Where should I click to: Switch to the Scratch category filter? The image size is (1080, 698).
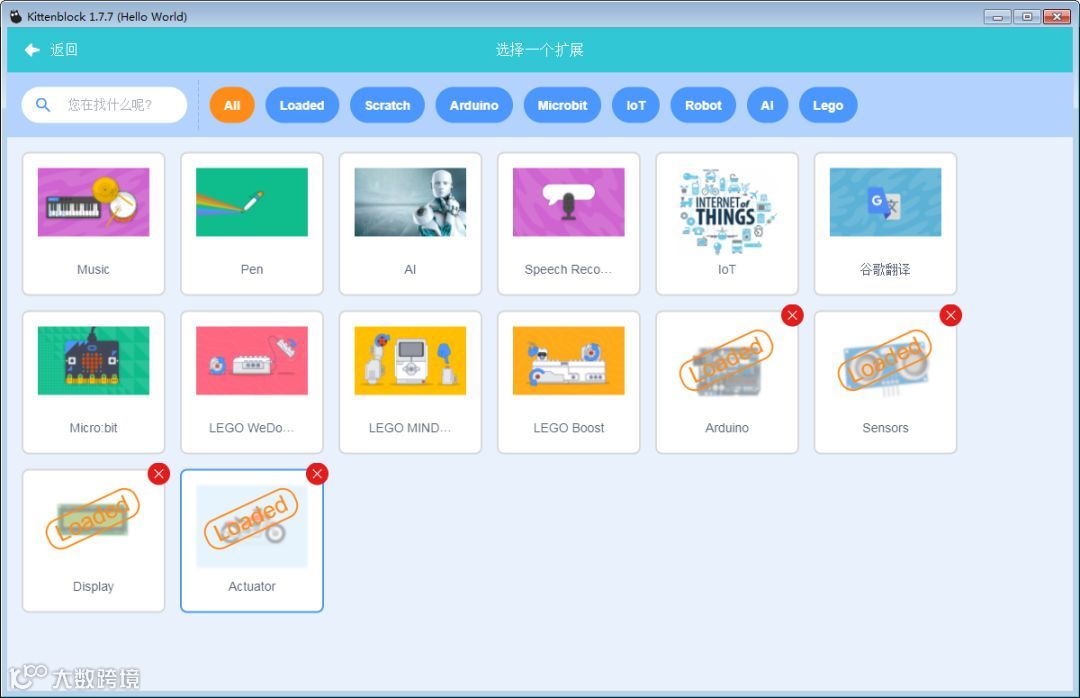click(387, 105)
